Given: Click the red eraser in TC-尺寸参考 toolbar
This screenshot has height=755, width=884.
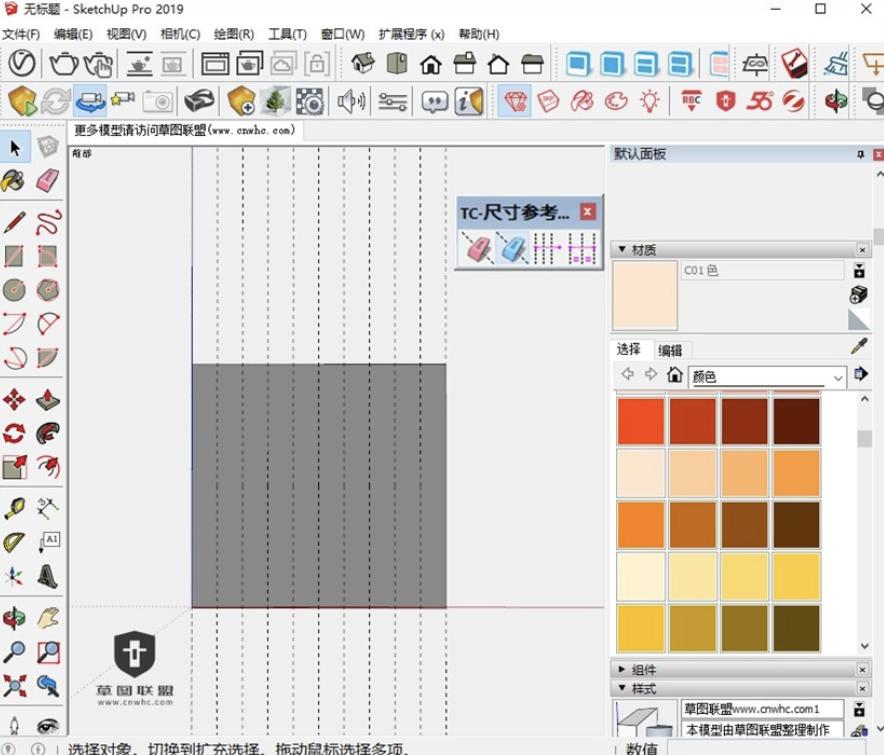Looking at the screenshot, I should [x=476, y=248].
